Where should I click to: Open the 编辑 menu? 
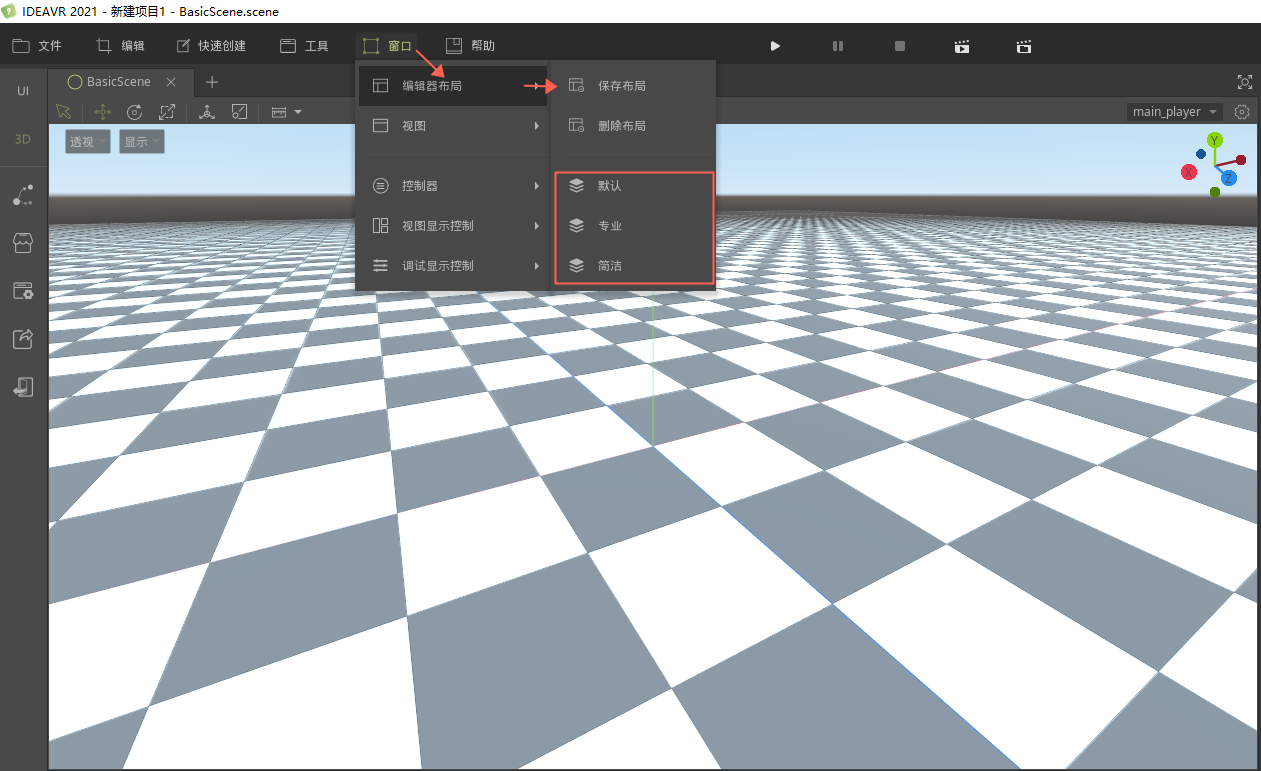point(120,46)
